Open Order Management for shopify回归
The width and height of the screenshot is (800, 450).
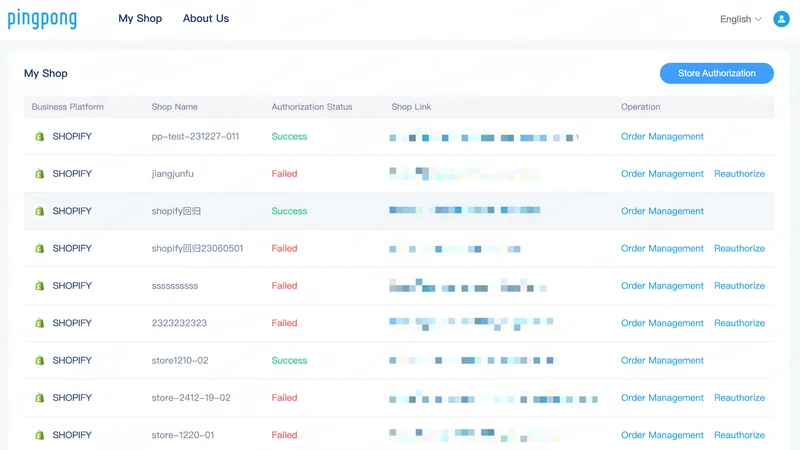tap(662, 211)
